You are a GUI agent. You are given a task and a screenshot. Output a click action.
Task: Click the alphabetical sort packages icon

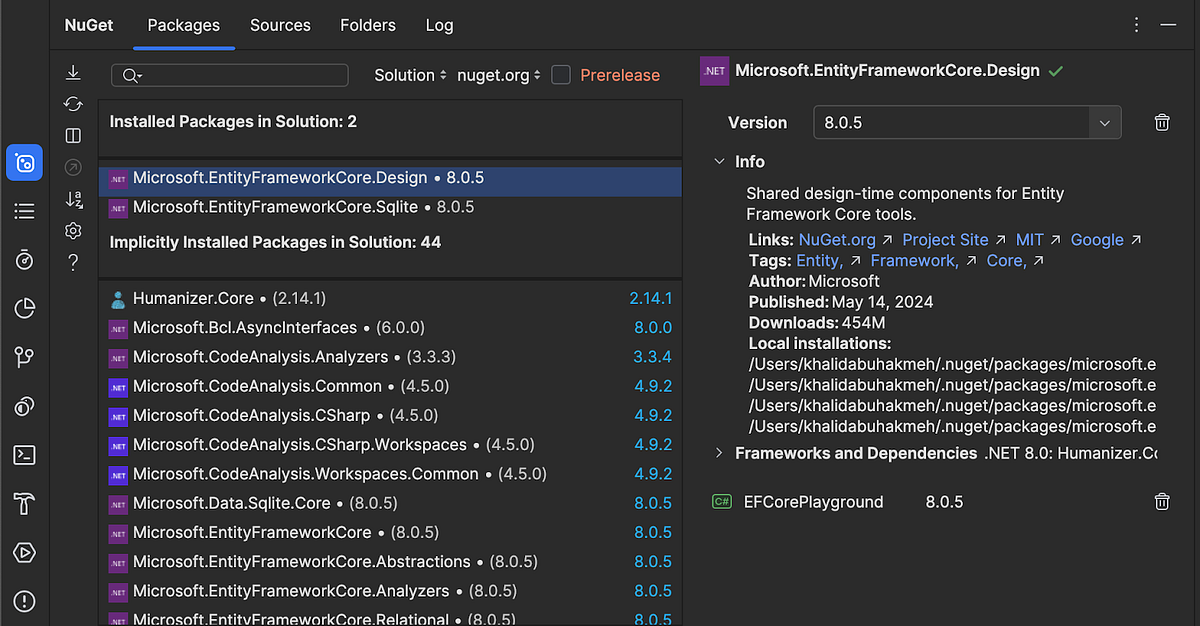[x=72, y=199]
